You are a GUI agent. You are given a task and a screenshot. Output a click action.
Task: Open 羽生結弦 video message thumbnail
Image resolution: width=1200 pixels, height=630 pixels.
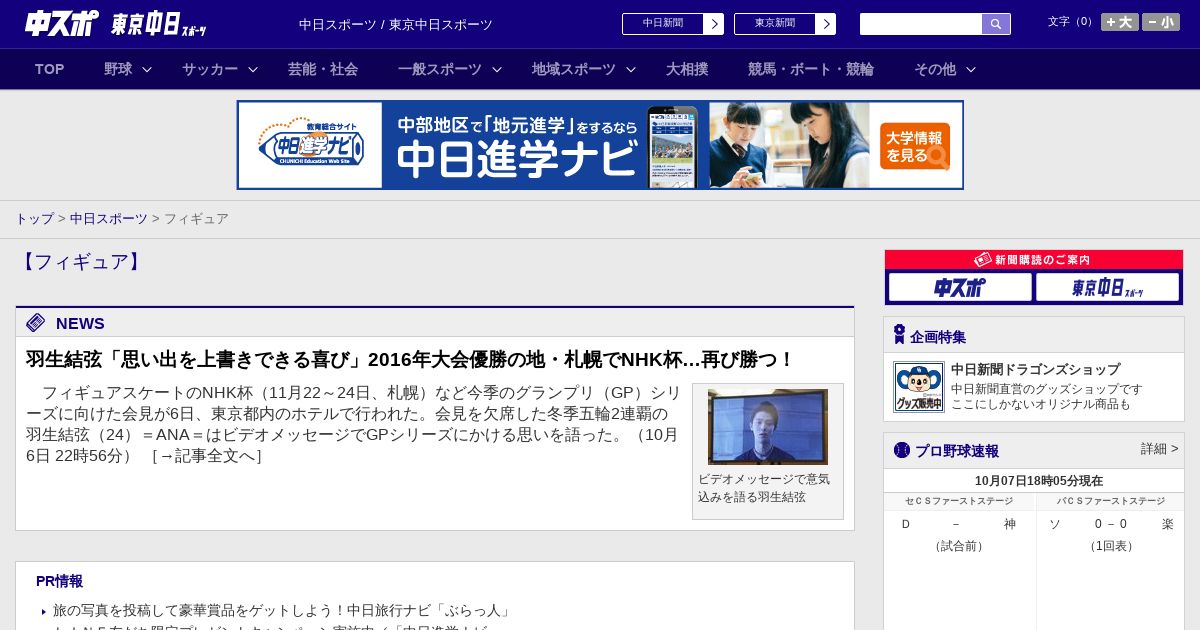[x=768, y=426]
